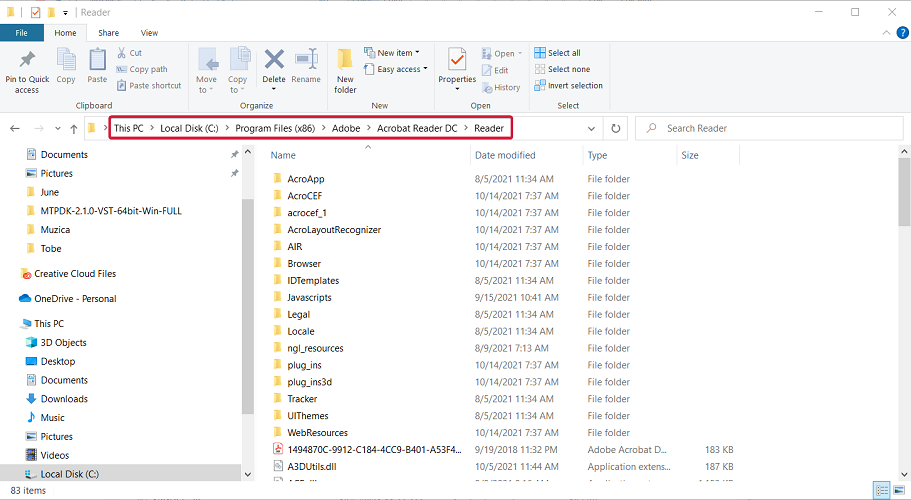
Task: Create a New folder from the ribbon
Action: [x=345, y=71]
